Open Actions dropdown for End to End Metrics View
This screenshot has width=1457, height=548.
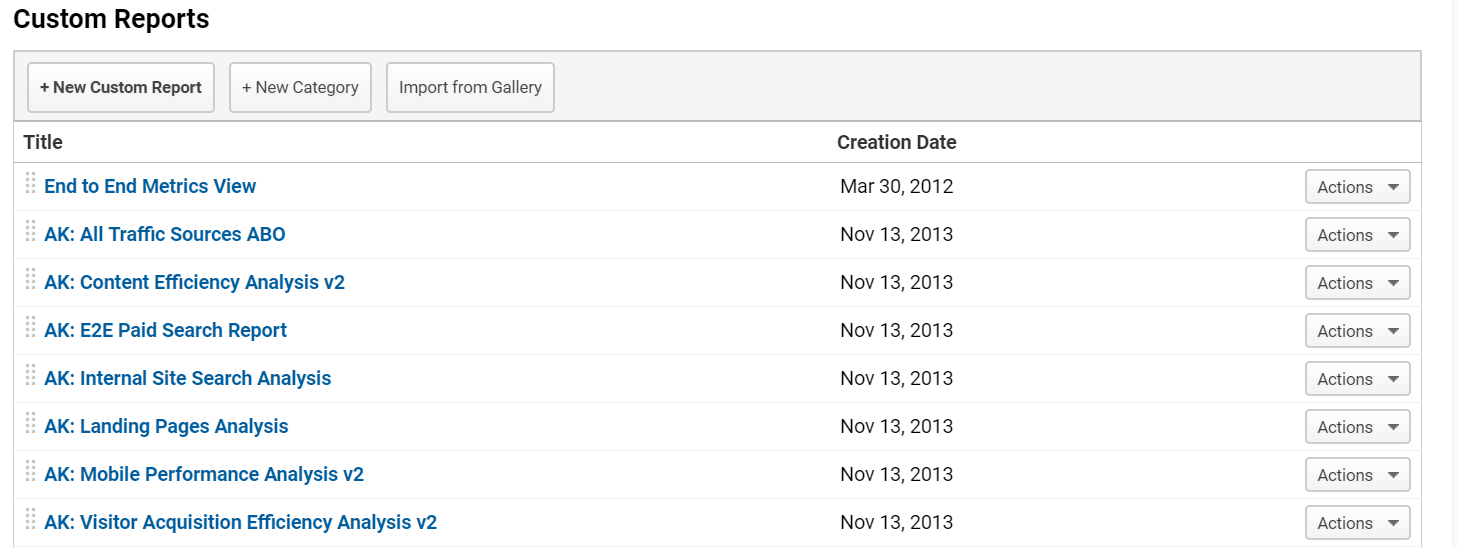(x=1357, y=187)
